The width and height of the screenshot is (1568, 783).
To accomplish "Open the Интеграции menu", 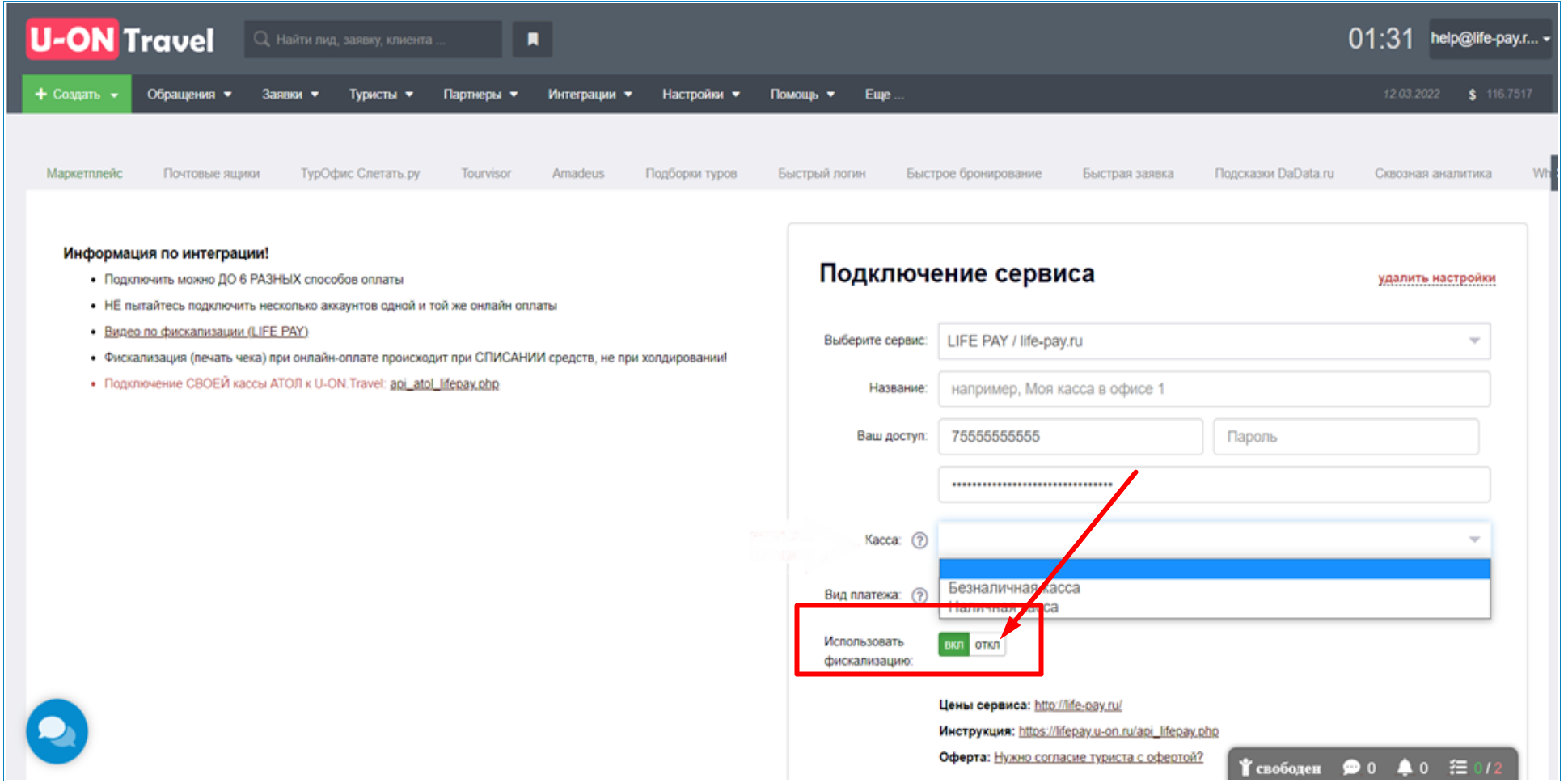I will 590,94.
